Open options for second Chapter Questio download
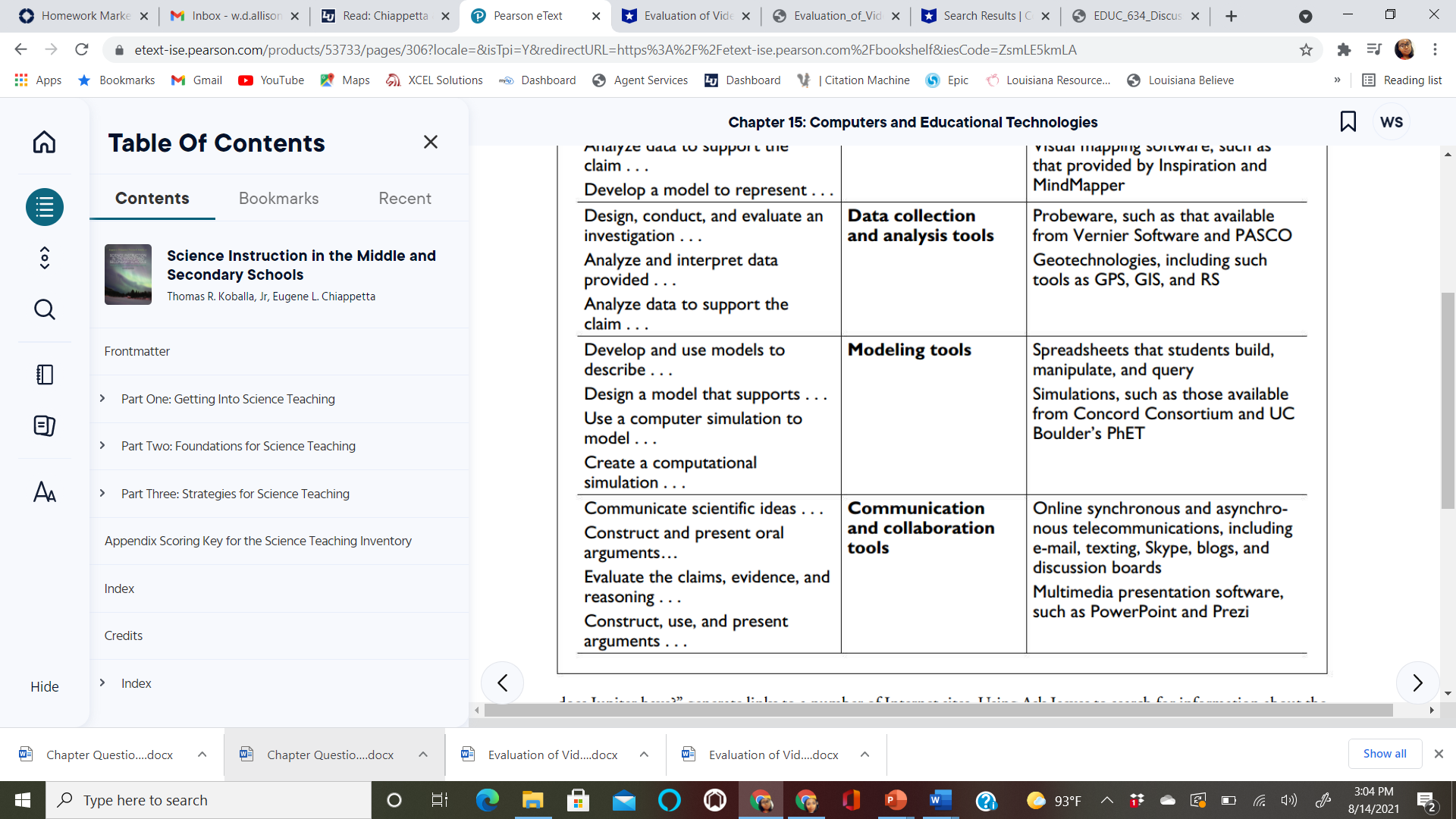 coord(423,755)
